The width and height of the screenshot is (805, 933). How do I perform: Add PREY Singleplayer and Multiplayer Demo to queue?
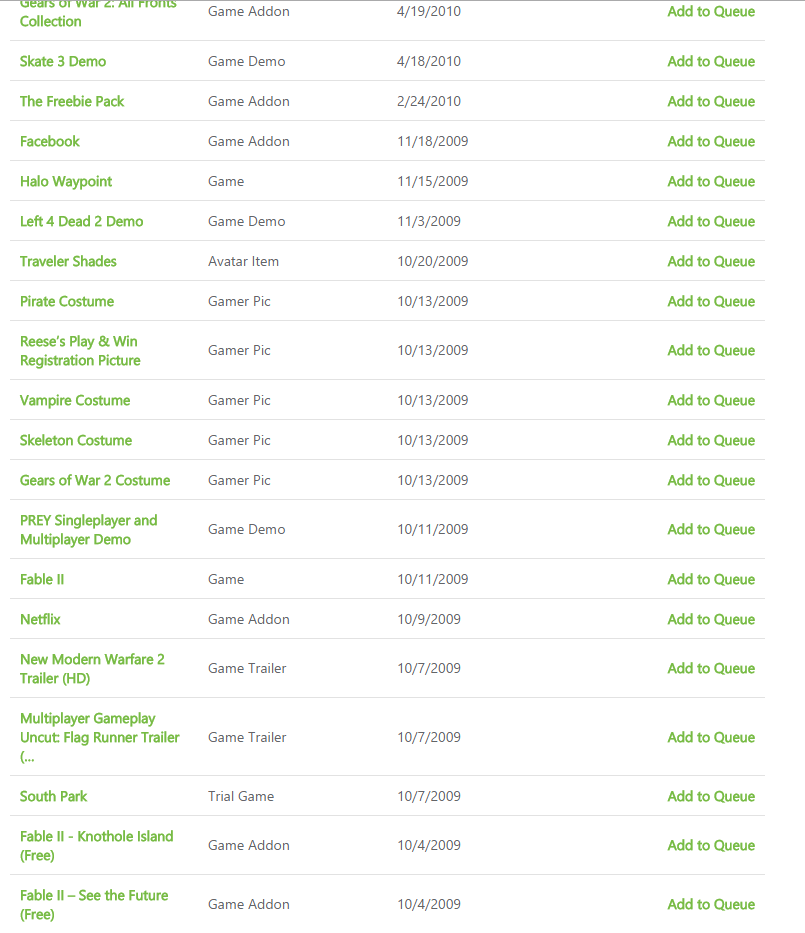(711, 530)
